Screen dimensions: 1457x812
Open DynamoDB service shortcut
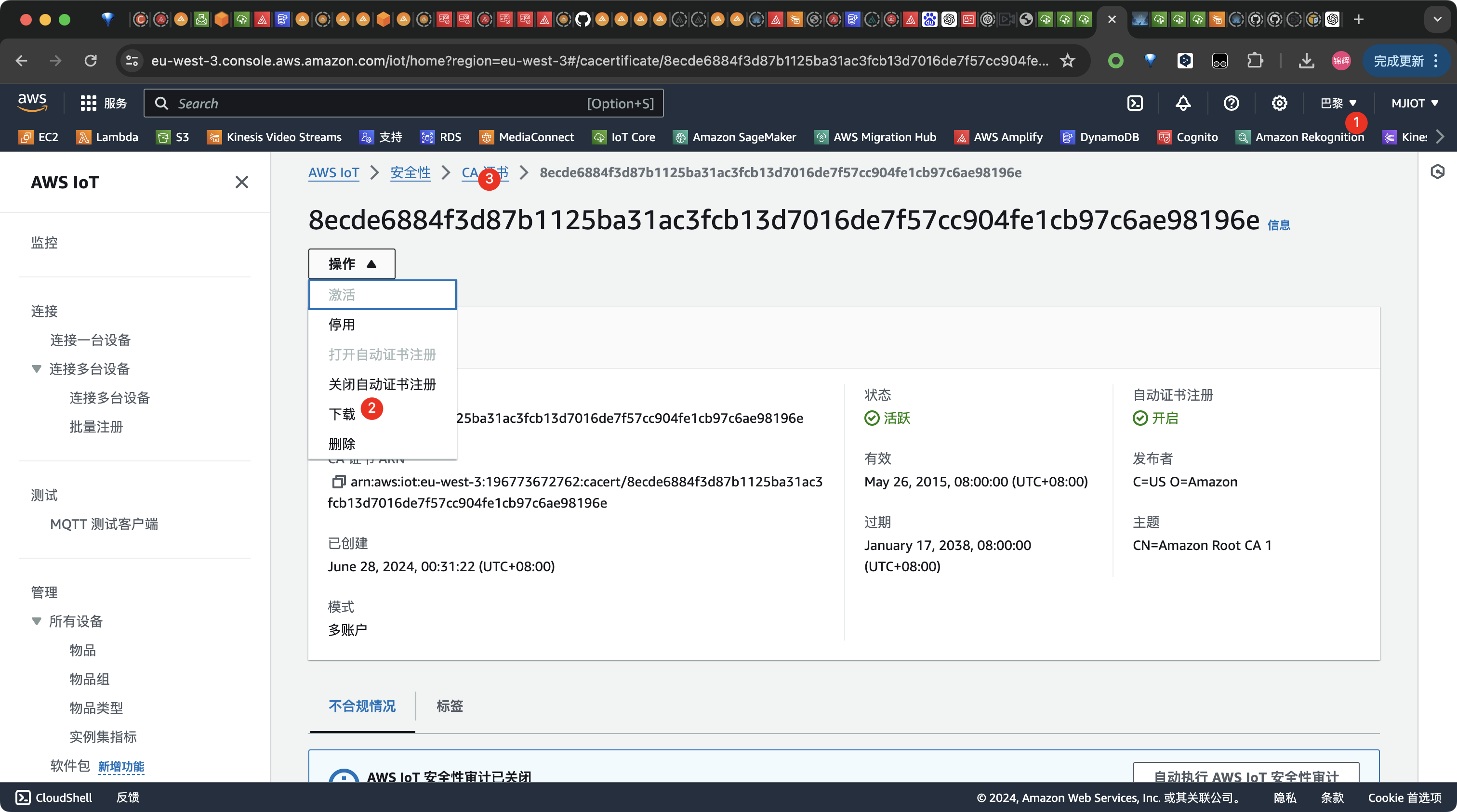1099,137
